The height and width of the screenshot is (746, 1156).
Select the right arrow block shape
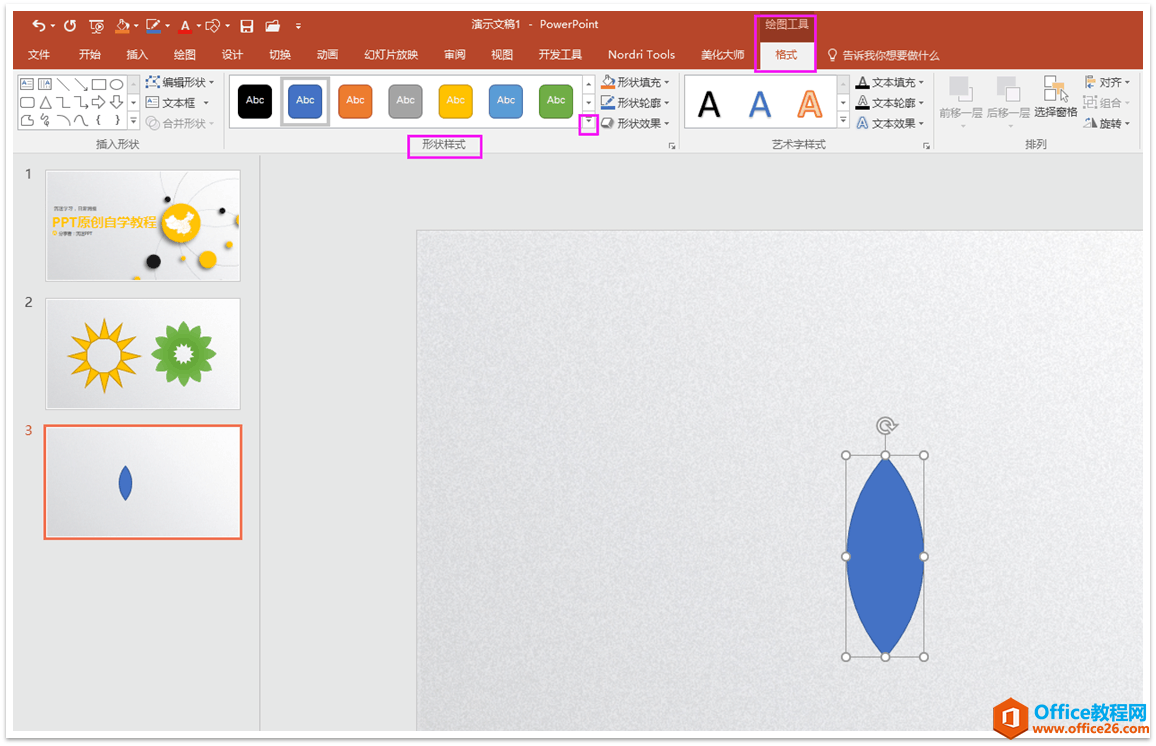99,102
